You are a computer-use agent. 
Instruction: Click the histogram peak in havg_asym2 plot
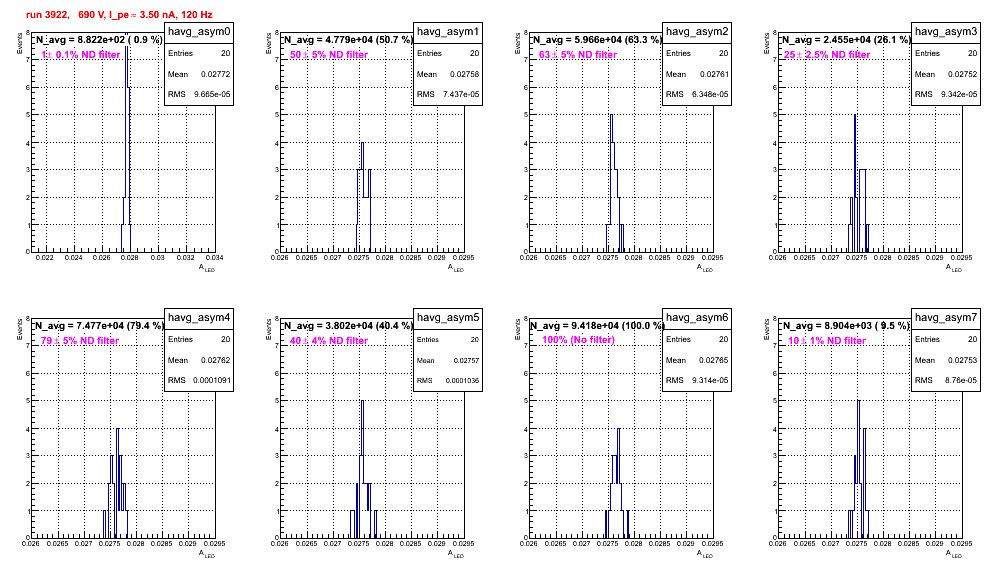tap(611, 116)
